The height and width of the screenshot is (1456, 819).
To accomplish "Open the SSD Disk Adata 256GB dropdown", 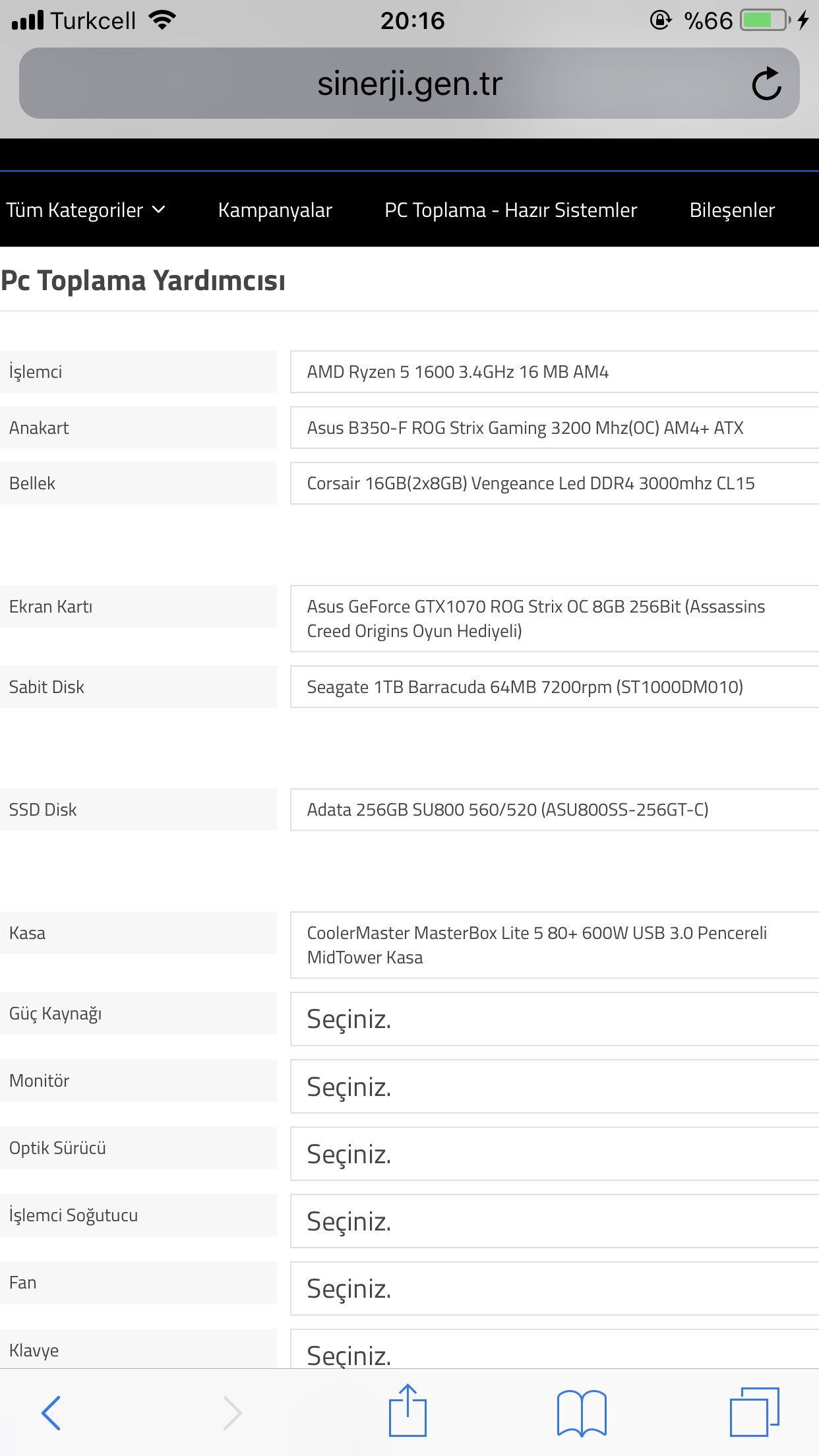I will point(554,810).
